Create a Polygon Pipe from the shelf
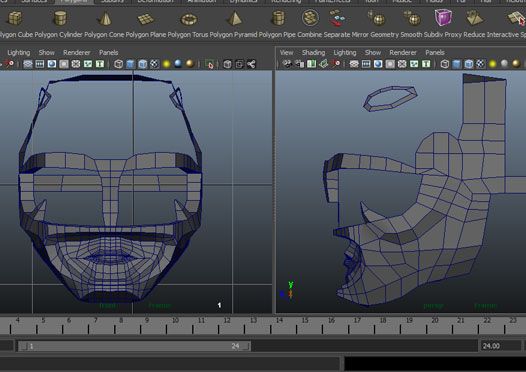The image size is (526, 372). (278, 18)
